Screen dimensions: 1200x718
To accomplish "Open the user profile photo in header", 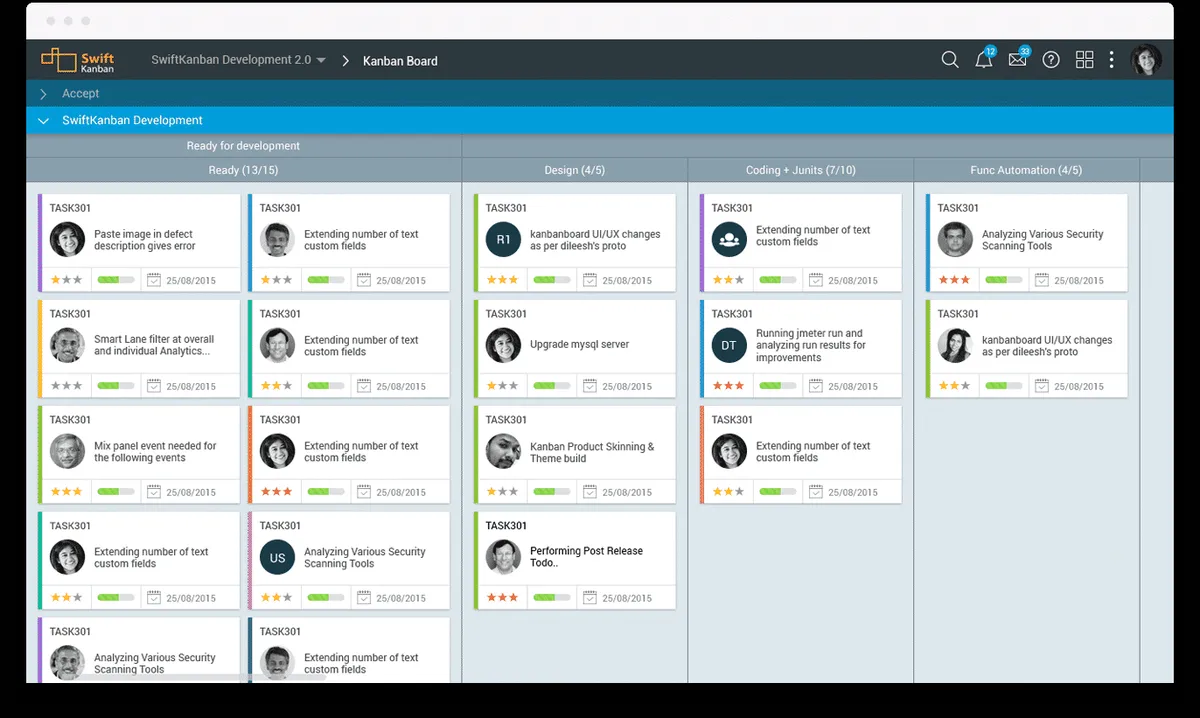I will [x=1146, y=60].
